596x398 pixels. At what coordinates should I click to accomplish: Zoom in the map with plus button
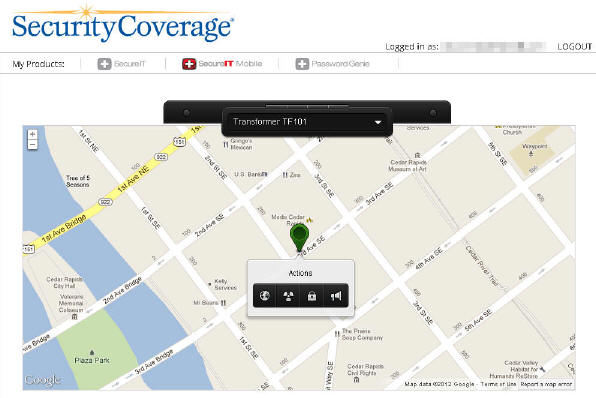[33, 135]
